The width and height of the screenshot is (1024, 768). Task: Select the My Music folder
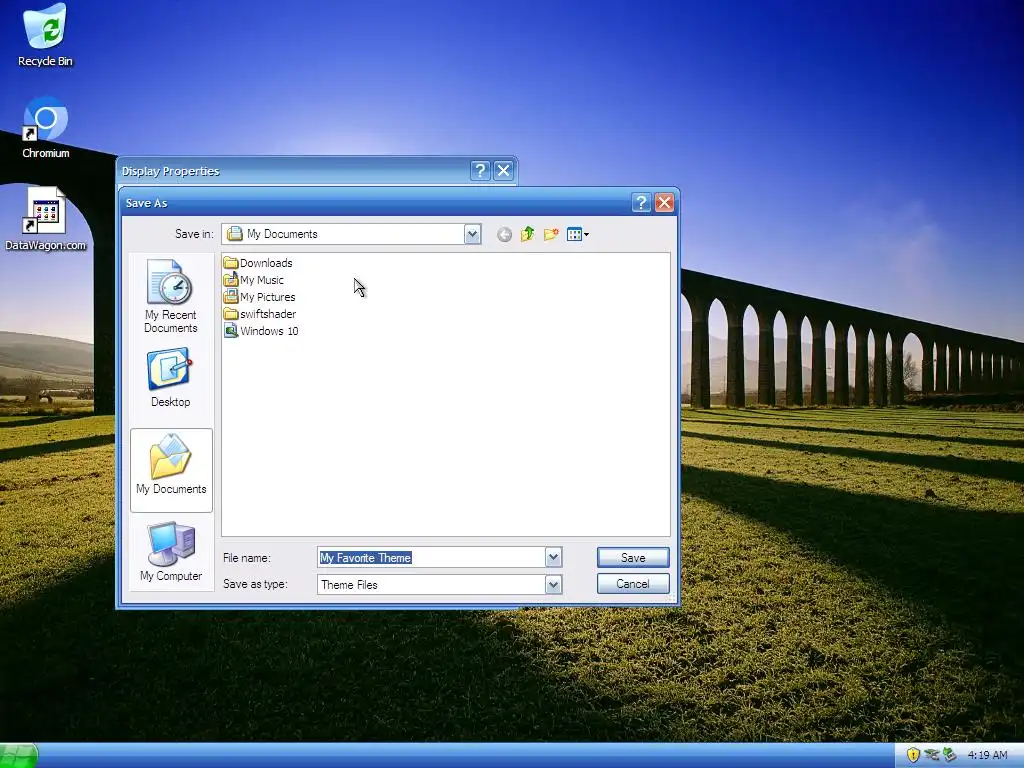253,280
